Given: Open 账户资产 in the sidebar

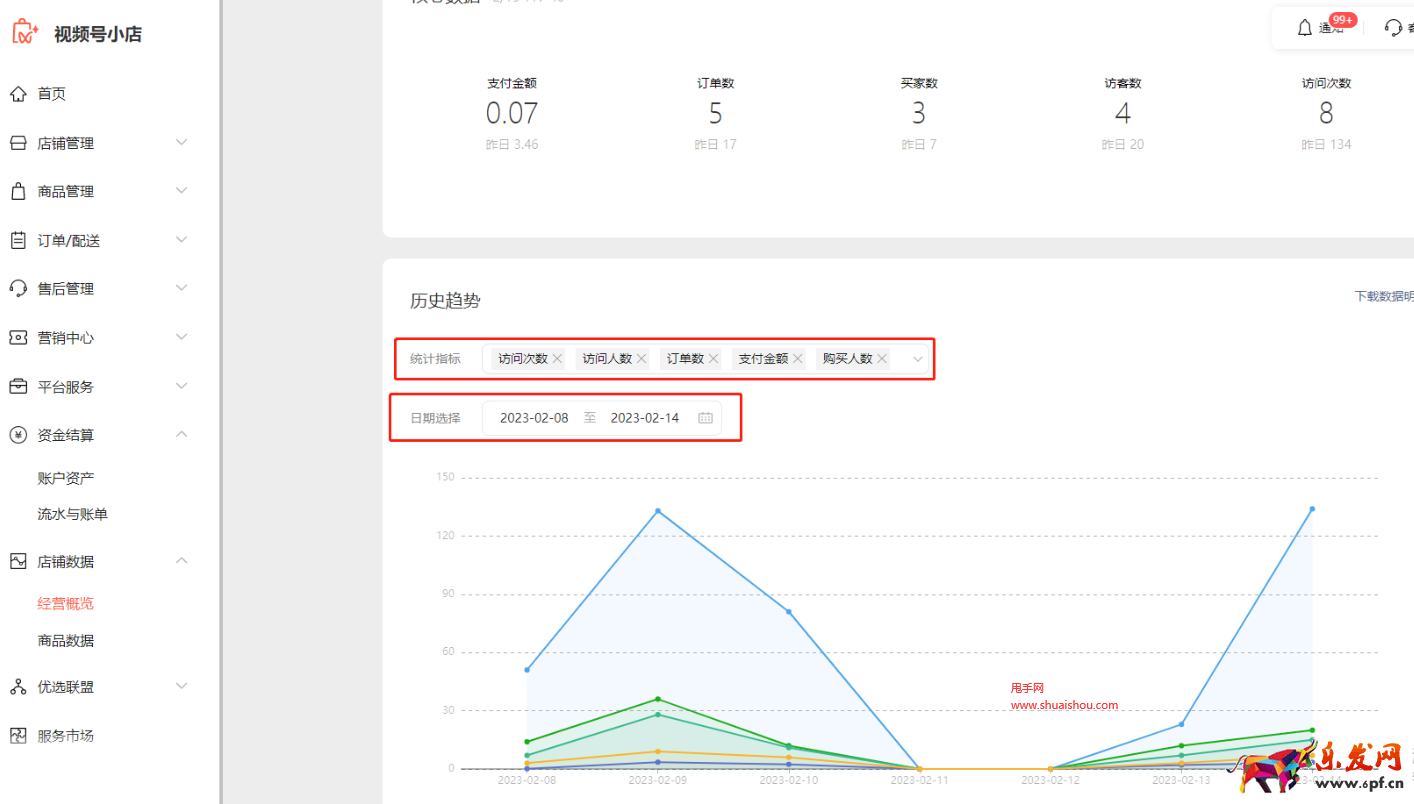Looking at the screenshot, I should pyautogui.click(x=66, y=478).
